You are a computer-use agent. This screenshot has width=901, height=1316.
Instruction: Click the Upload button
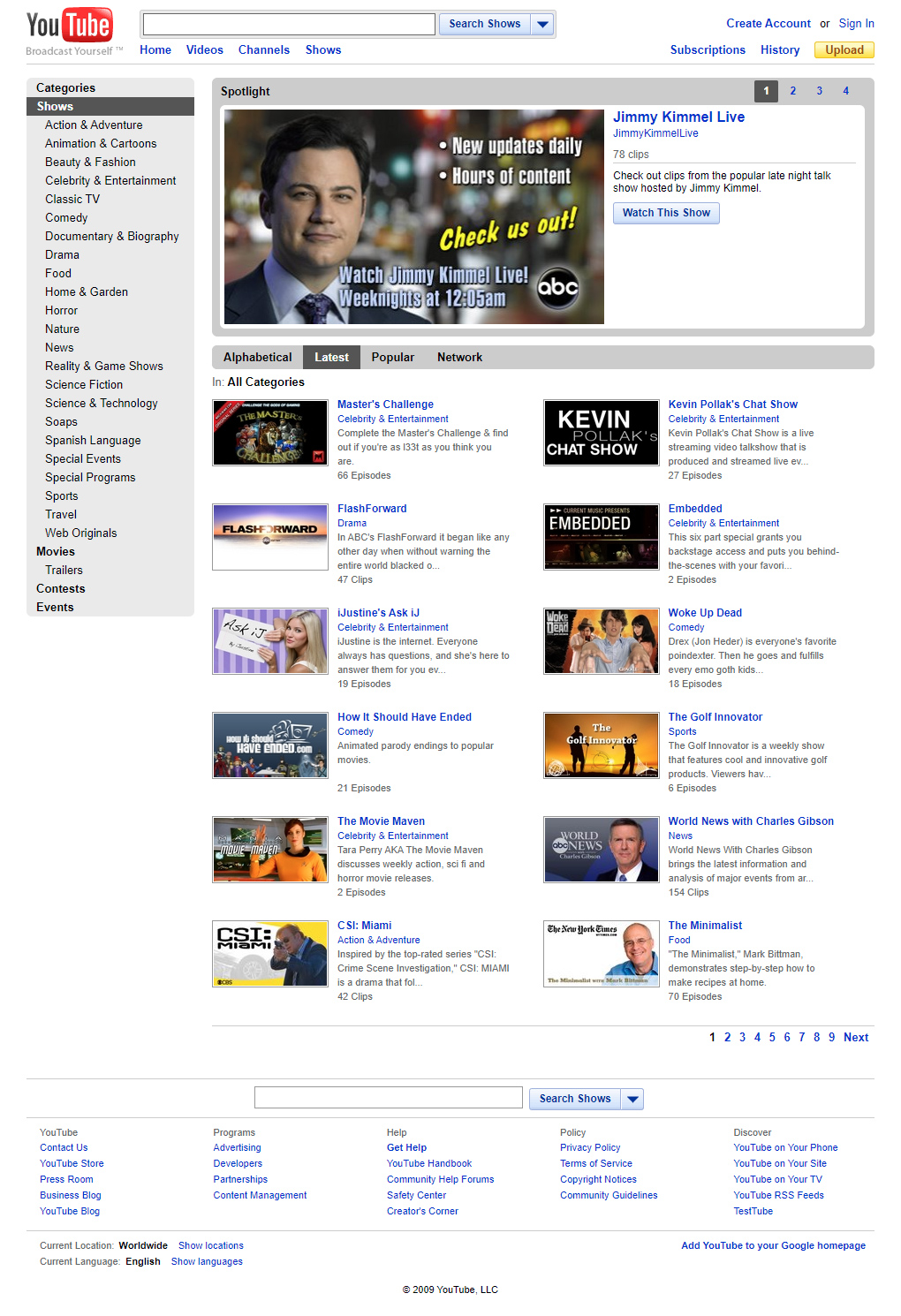pyautogui.click(x=844, y=50)
